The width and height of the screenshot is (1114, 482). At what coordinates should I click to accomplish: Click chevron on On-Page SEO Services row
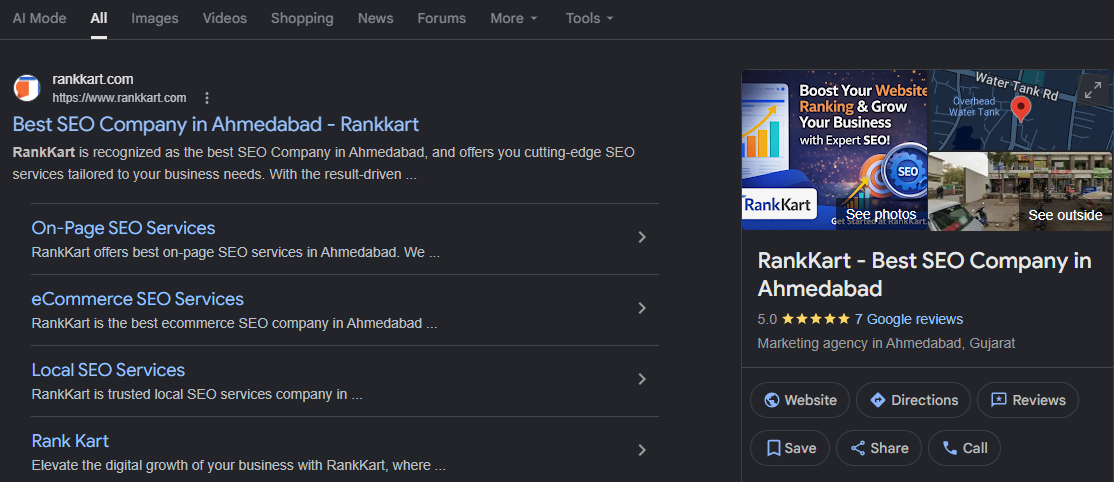(x=642, y=237)
